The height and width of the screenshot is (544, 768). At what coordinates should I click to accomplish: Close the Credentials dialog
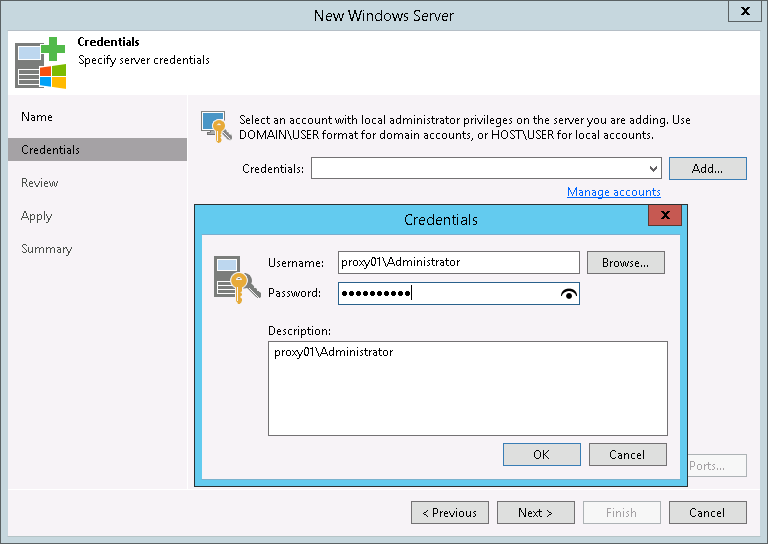point(665,215)
